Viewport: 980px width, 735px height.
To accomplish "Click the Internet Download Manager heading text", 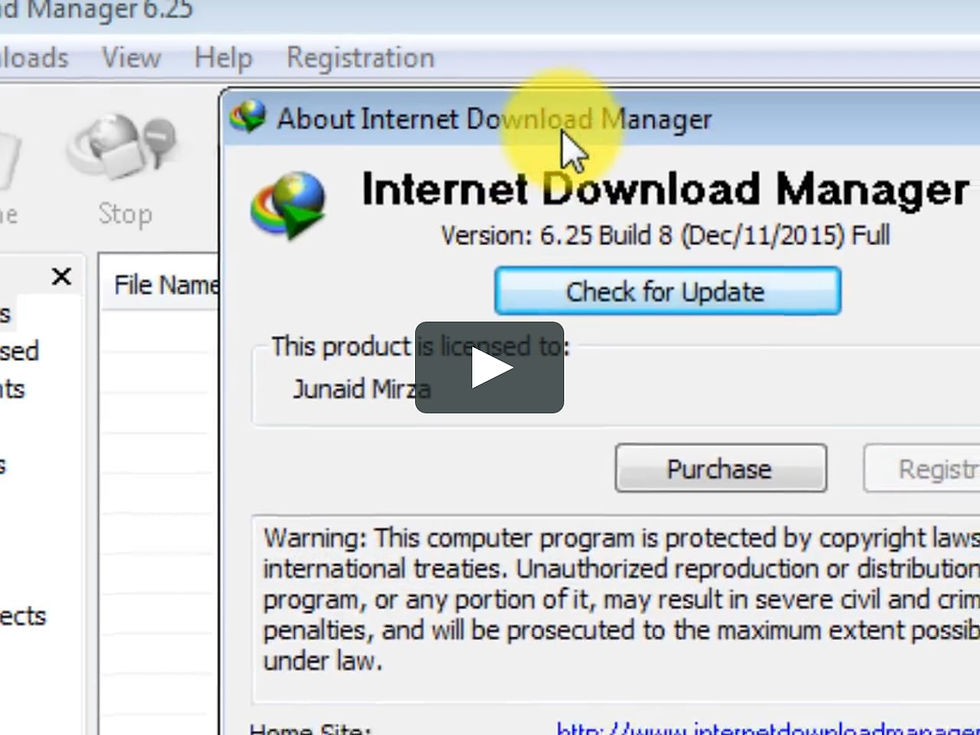I will coord(665,189).
